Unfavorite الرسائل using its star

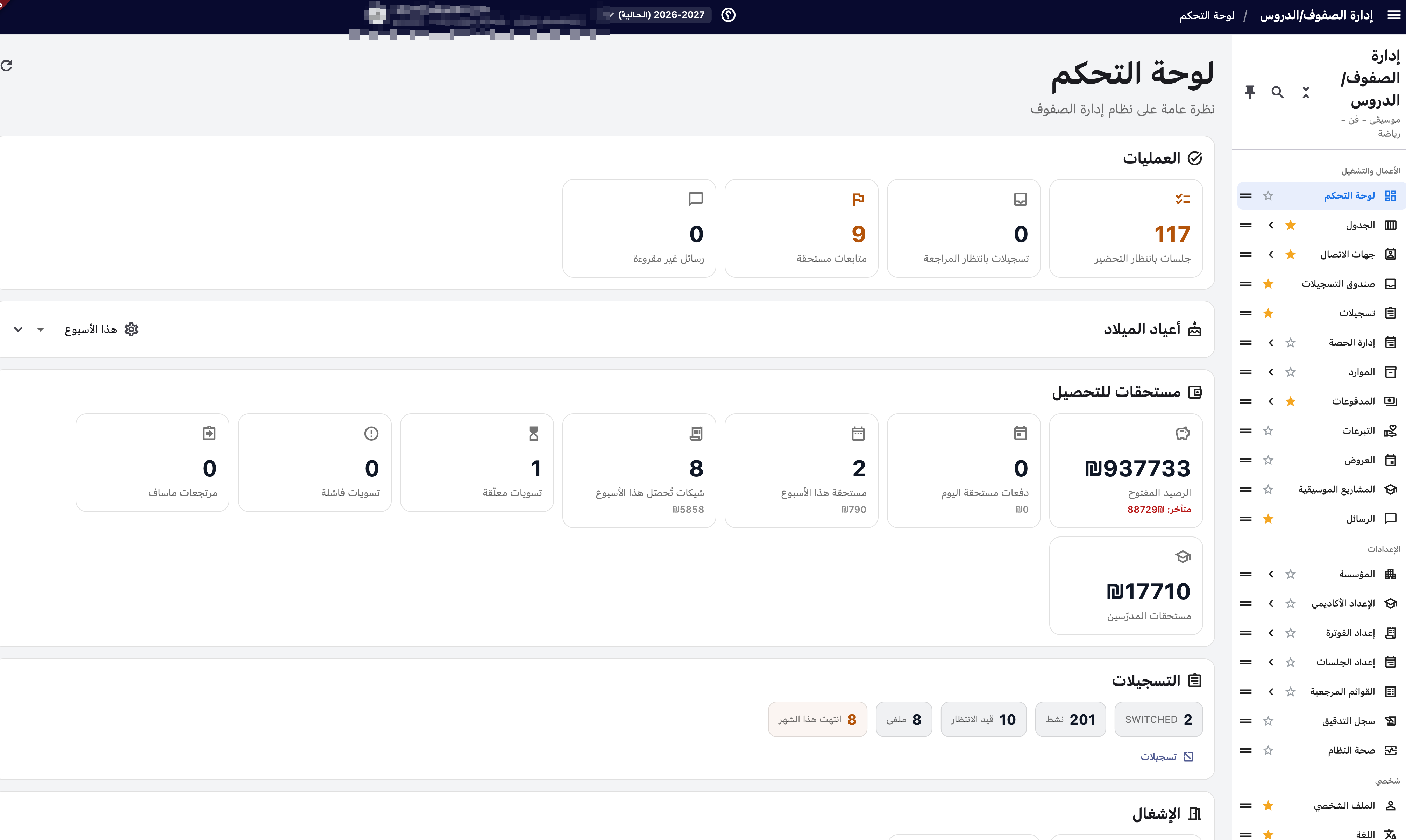pos(1268,519)
